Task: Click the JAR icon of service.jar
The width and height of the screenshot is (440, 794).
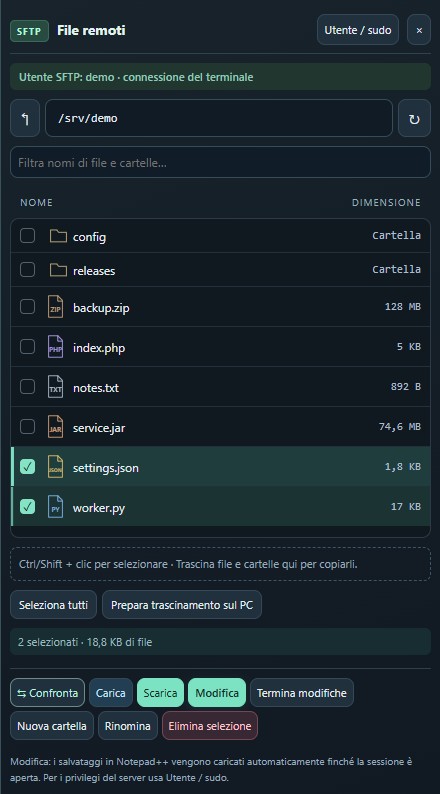Action: pos(55,427)
